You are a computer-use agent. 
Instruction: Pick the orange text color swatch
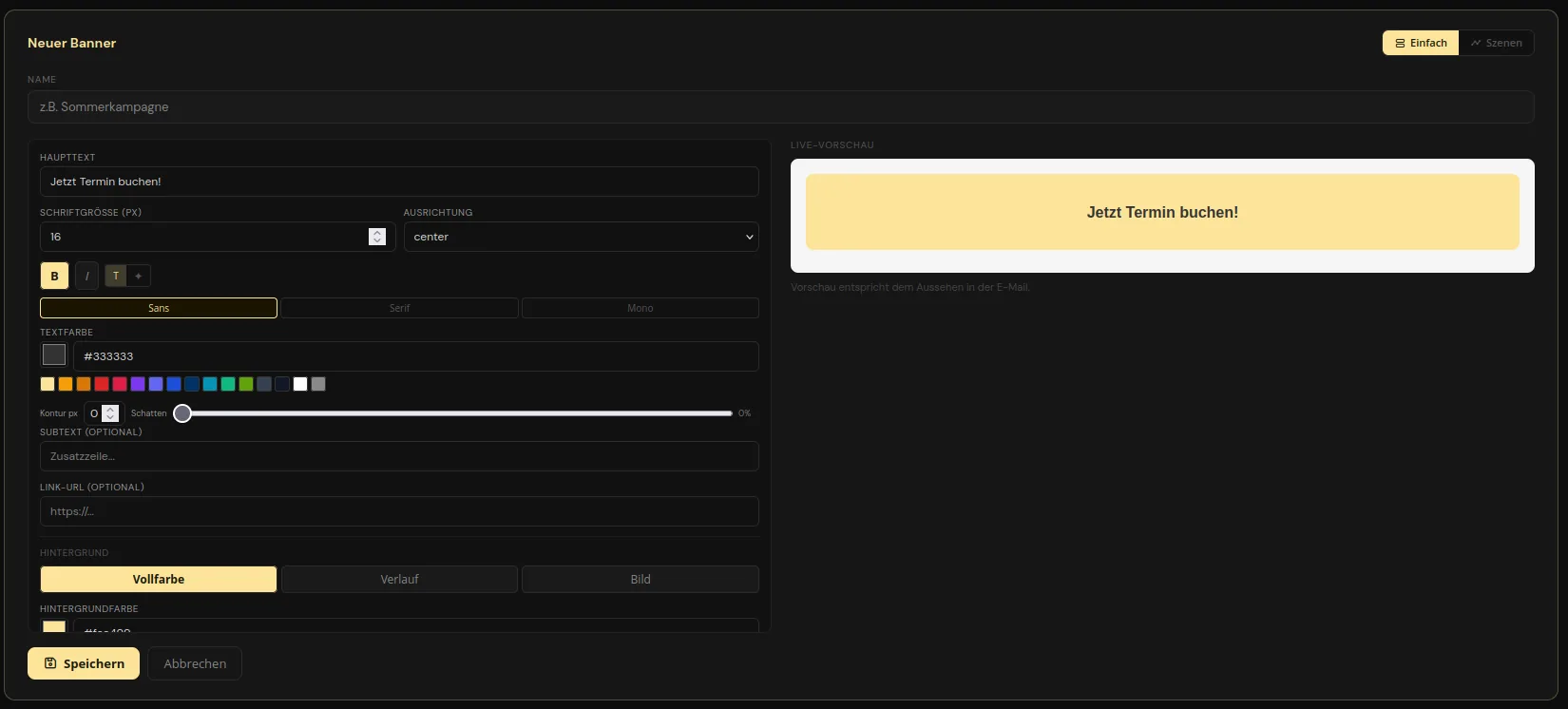pos(66,384)
